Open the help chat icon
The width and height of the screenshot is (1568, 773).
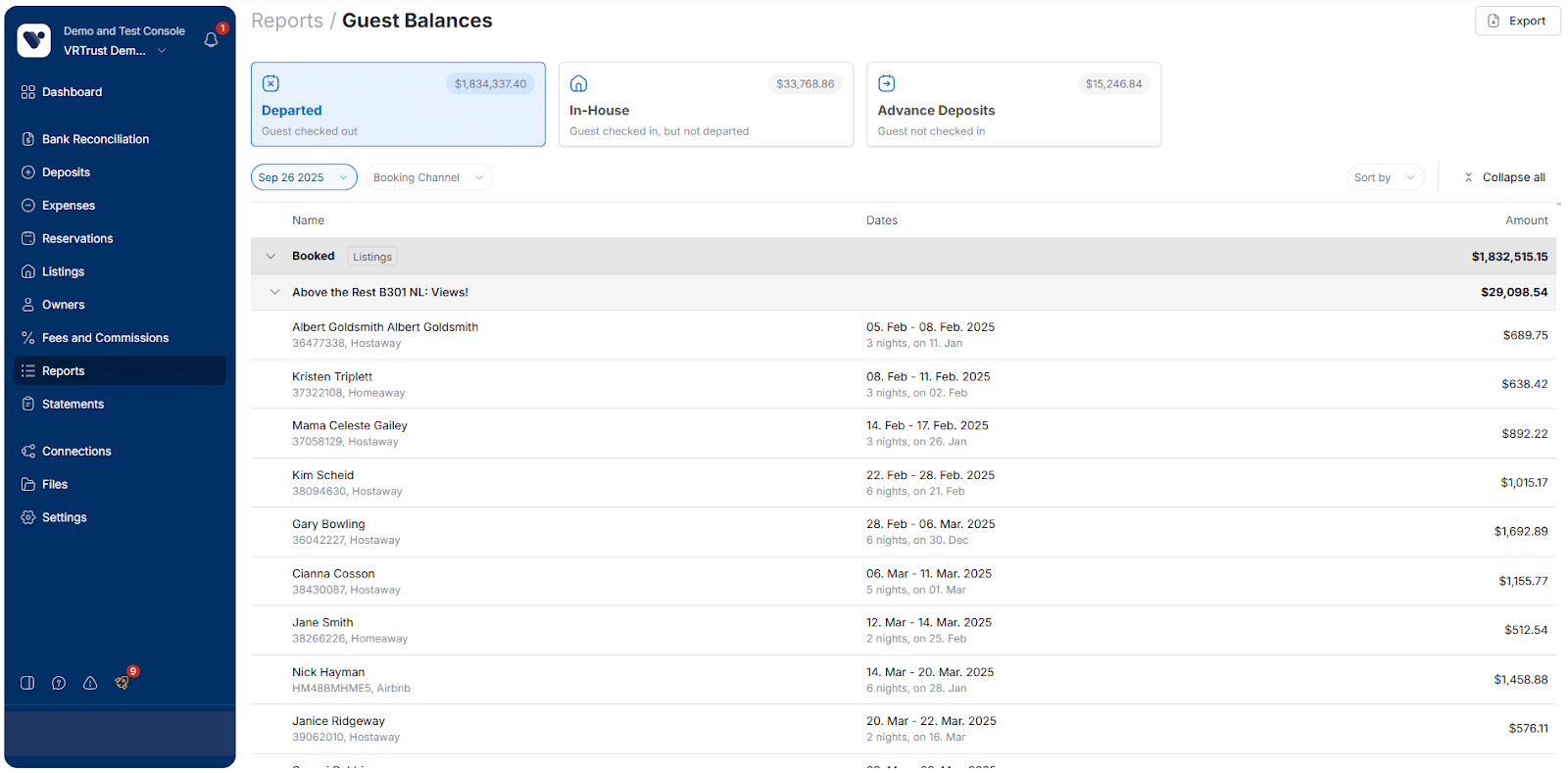pyautogui.click(x=59, y=683)
